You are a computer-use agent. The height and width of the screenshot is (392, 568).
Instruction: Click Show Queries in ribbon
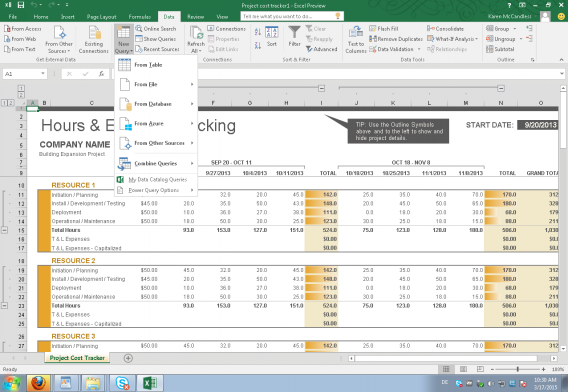click(x=155, y=39)
